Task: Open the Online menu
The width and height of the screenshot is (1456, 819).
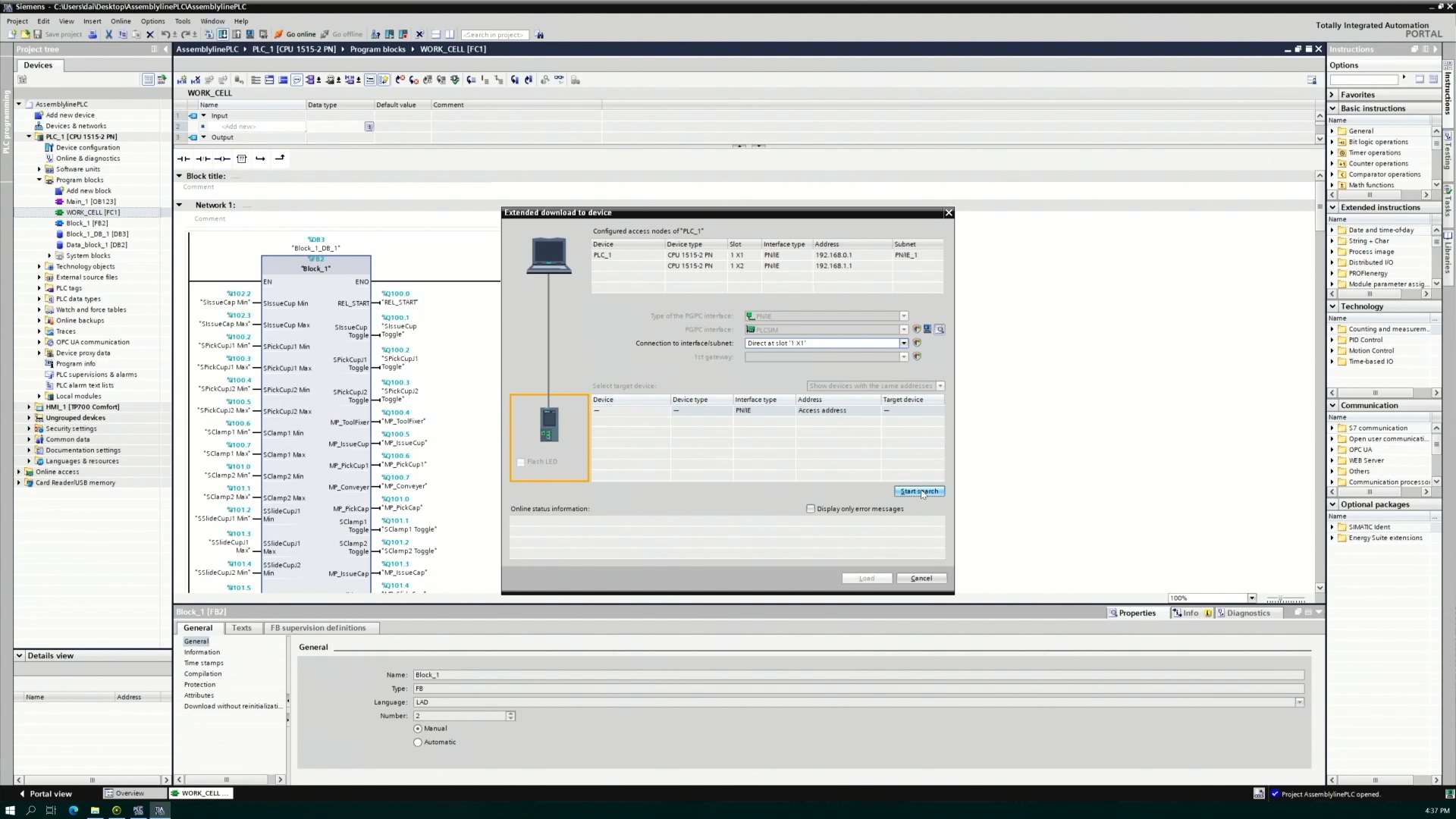Action: tap(120, 21)
